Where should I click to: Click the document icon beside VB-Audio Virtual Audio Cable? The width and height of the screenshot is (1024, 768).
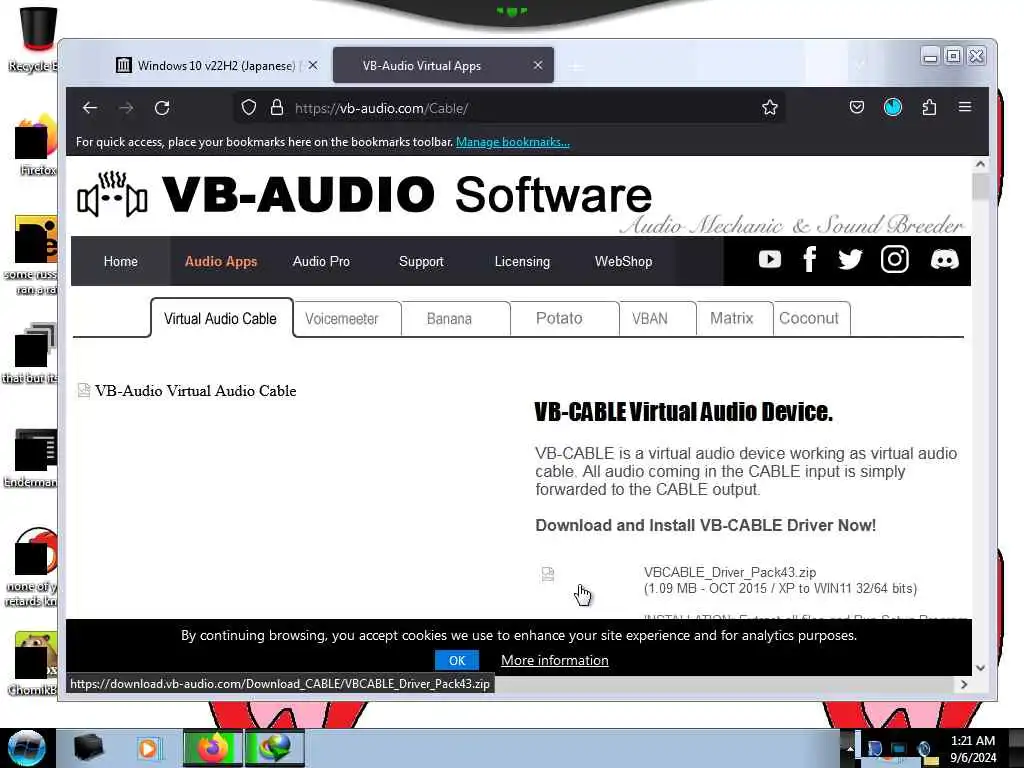tap(84, 391)
